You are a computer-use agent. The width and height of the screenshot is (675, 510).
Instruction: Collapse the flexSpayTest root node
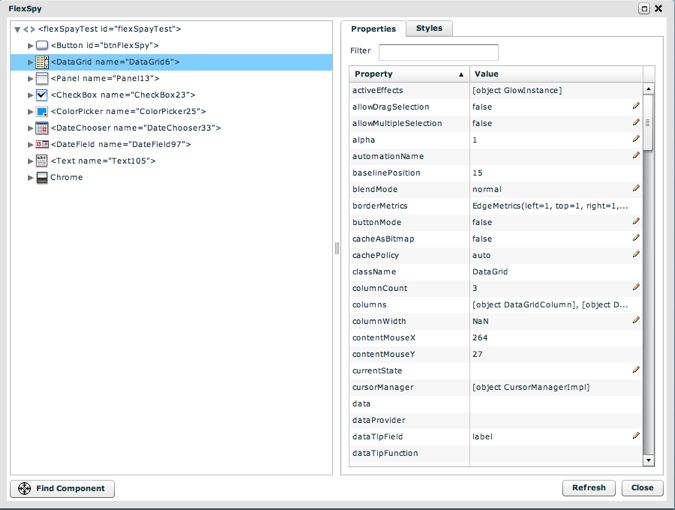[17, 30]
